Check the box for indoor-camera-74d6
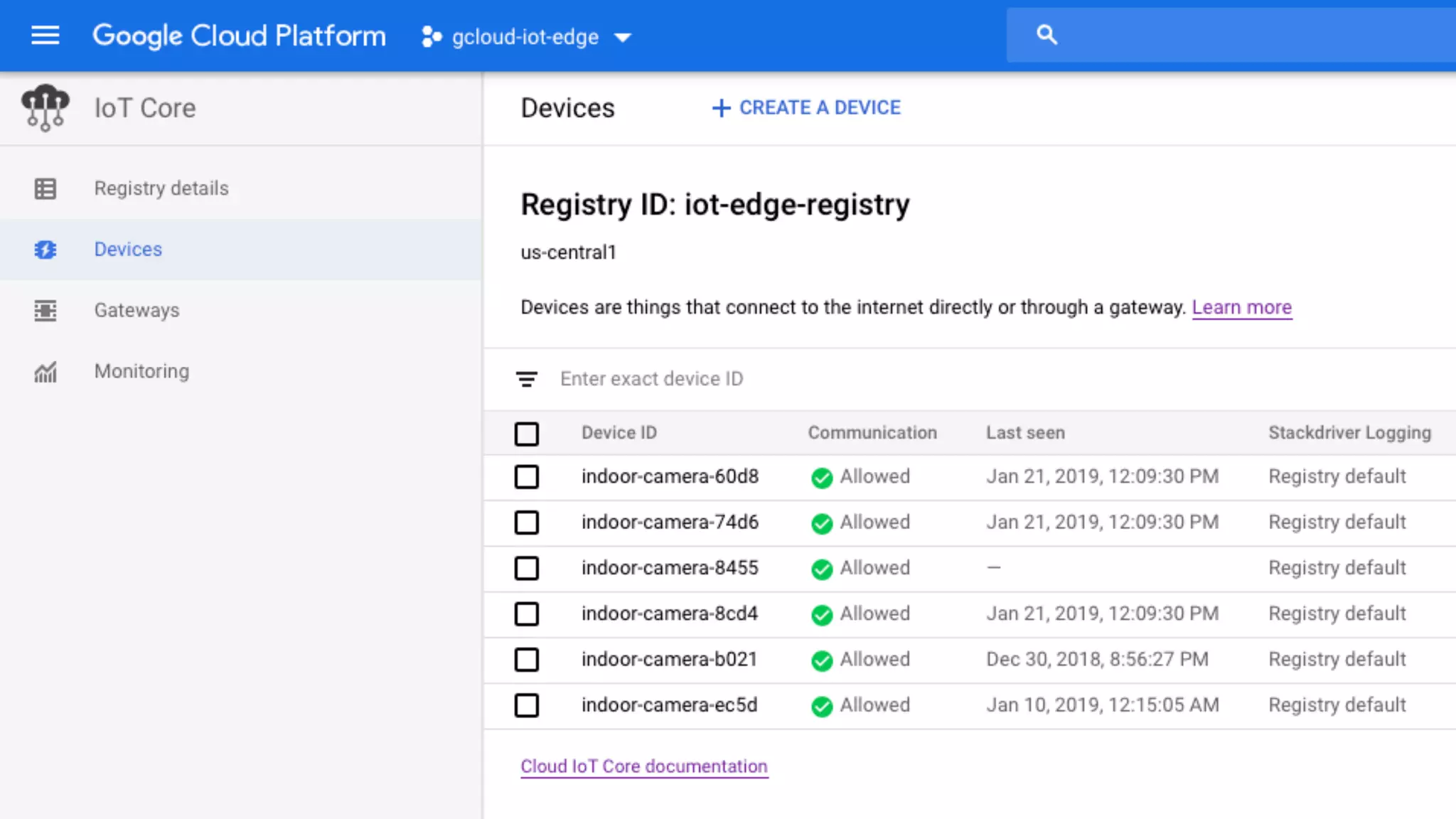Viewport: 1456px width, 819px height. (x=527, y=523)
